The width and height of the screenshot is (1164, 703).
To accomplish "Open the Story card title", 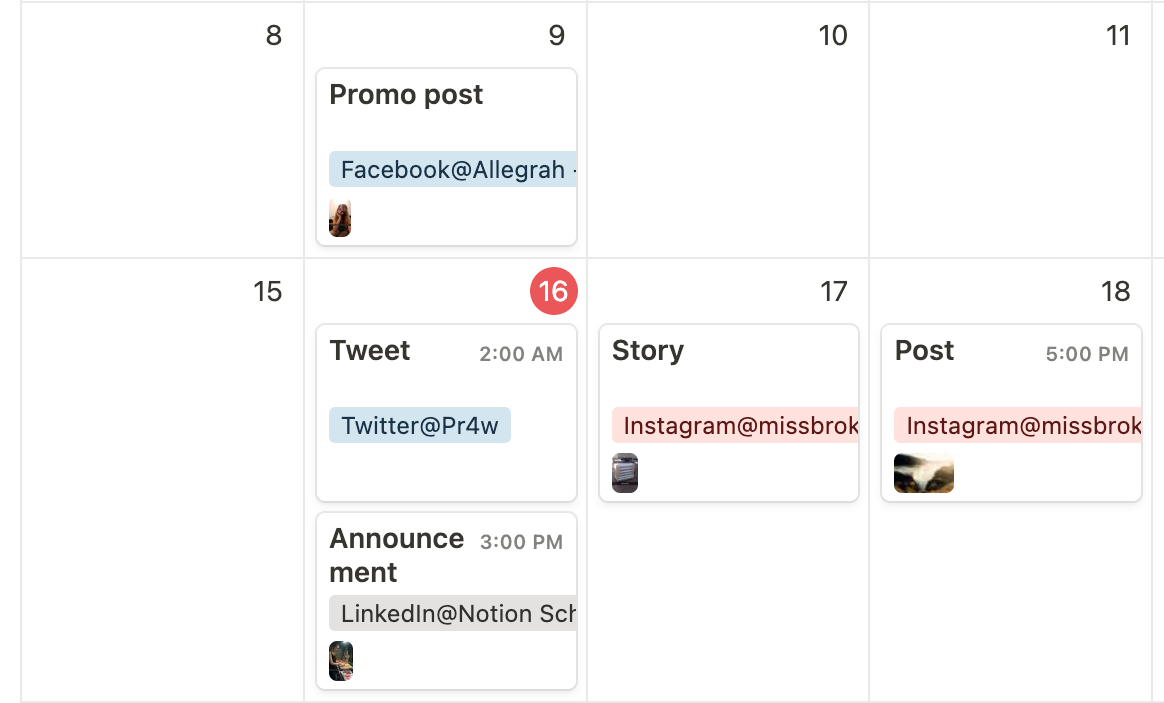I will pos(648,351).
